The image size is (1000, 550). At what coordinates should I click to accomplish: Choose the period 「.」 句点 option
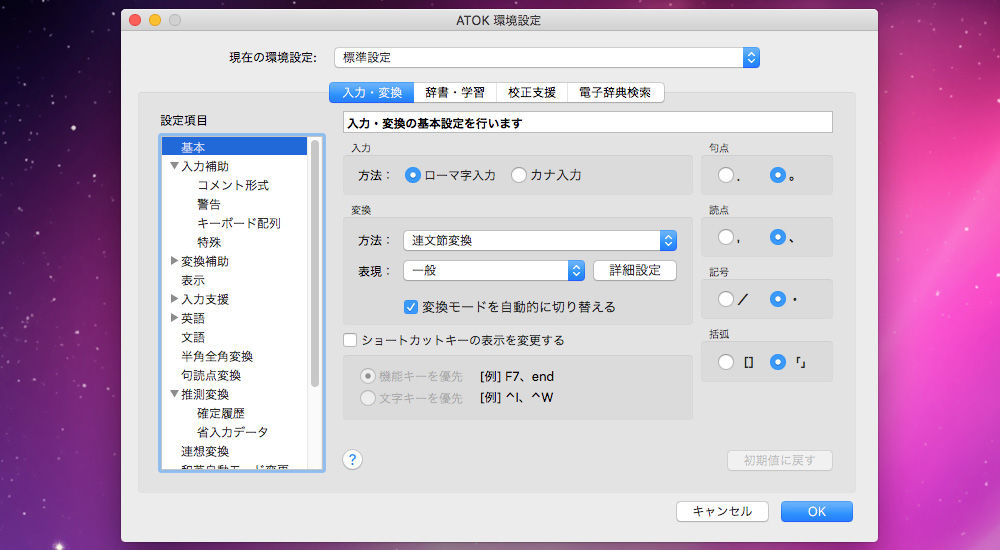726,175
